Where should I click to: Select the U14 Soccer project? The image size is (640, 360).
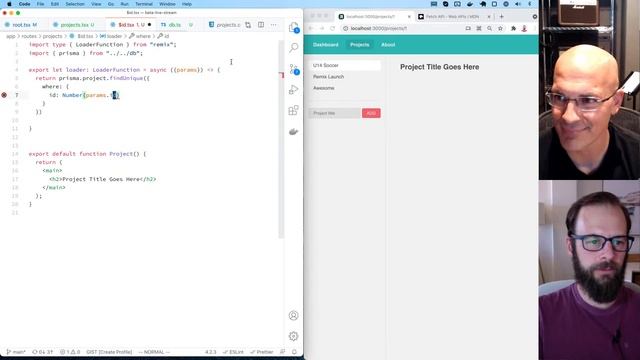(345, 65)
